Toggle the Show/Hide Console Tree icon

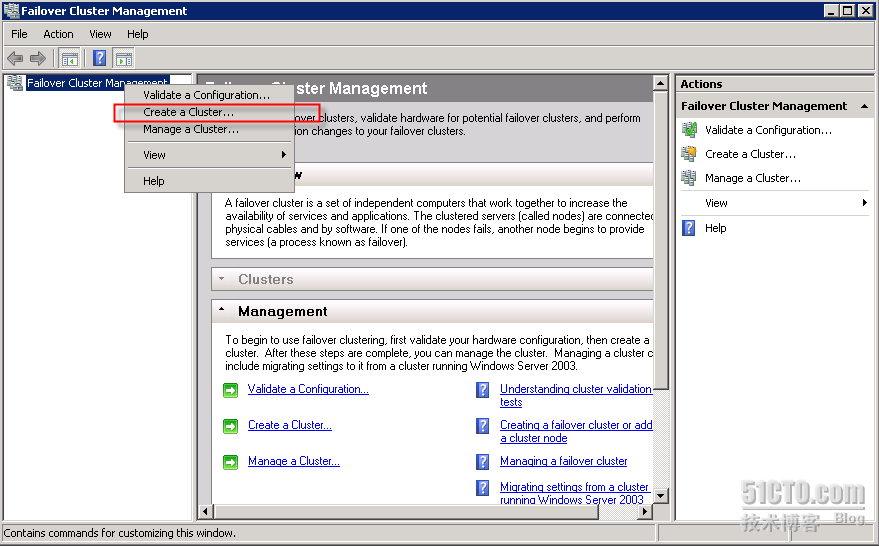(x=70, y=58)
